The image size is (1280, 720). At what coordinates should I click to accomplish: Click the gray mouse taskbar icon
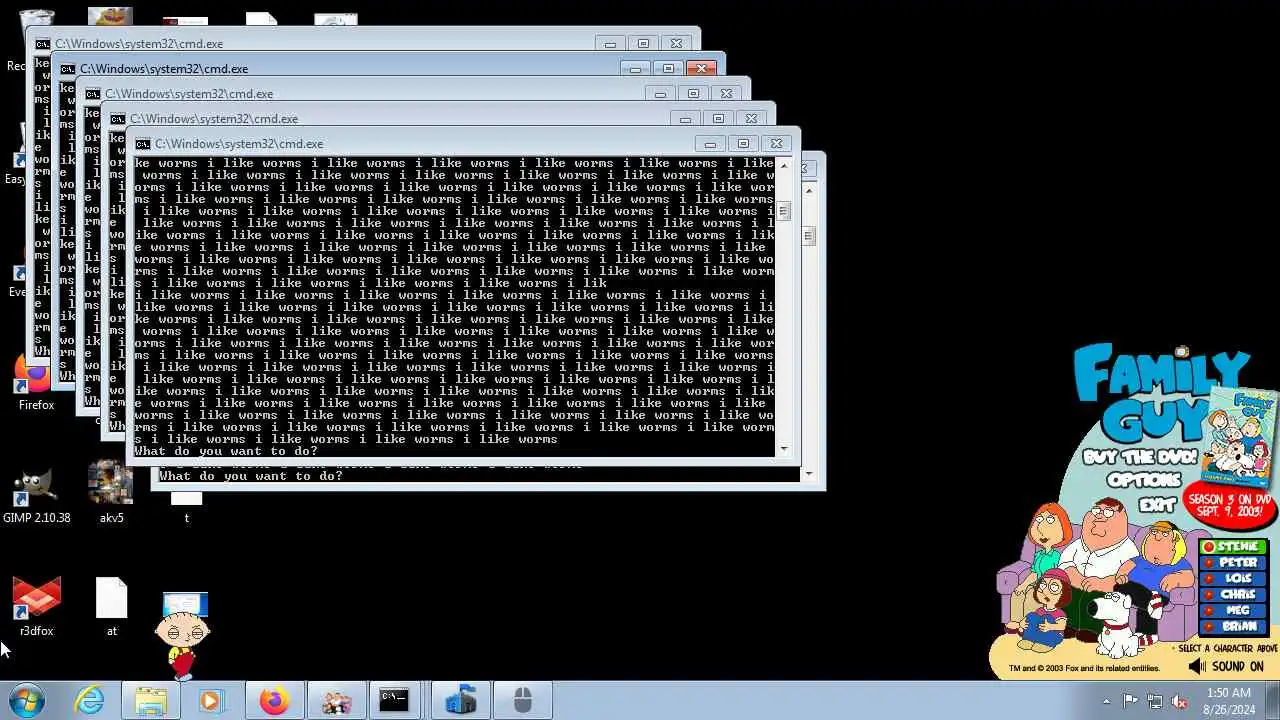point(522,701)
